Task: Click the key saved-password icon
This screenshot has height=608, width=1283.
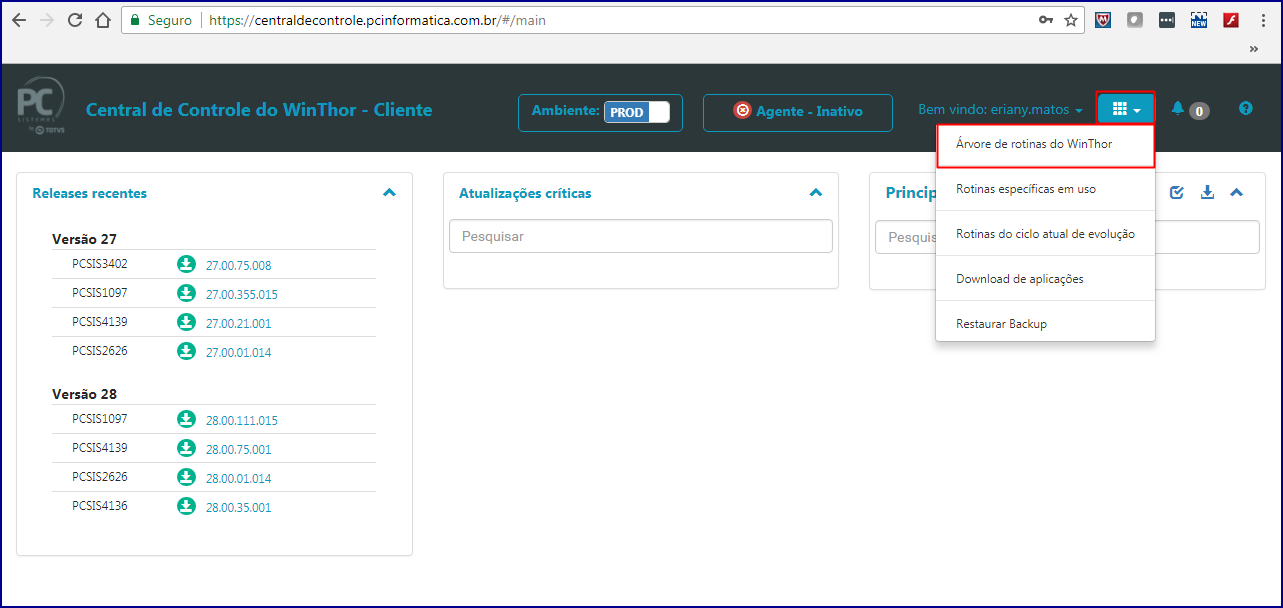Action: [x=1046, y=20]
